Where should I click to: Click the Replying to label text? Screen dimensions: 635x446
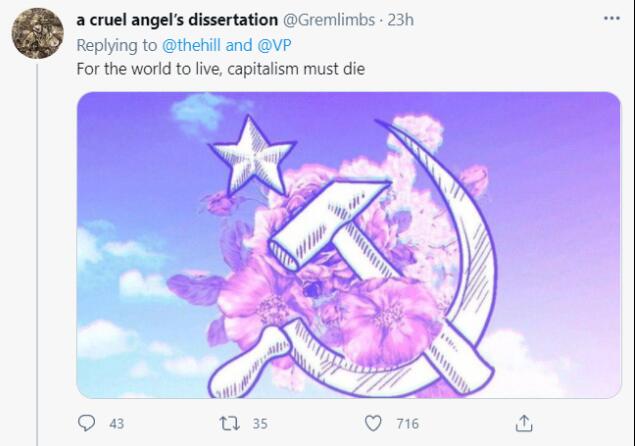[x=117, y=45]
